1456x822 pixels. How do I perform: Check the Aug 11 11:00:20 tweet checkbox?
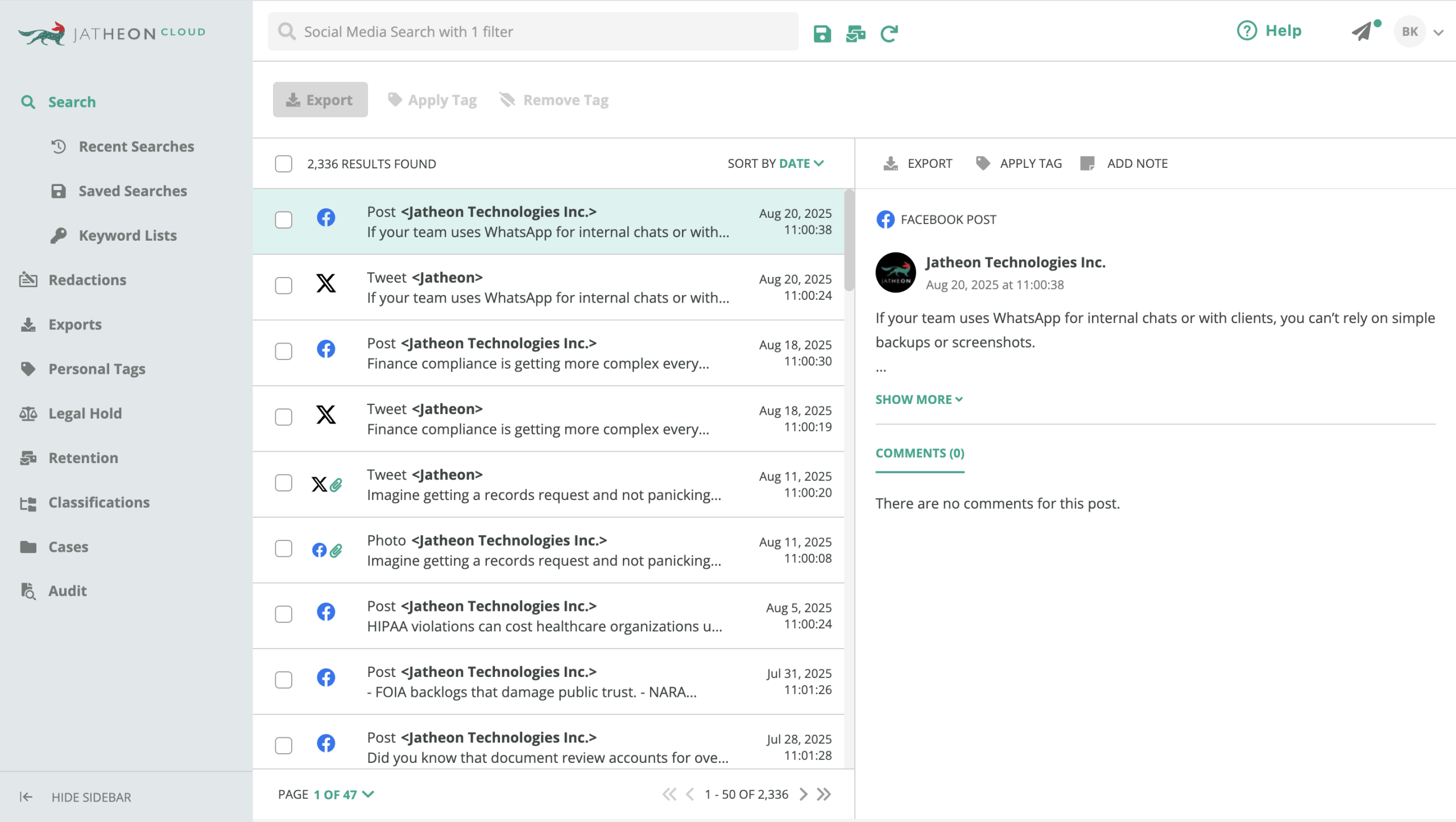coord(283,482)
